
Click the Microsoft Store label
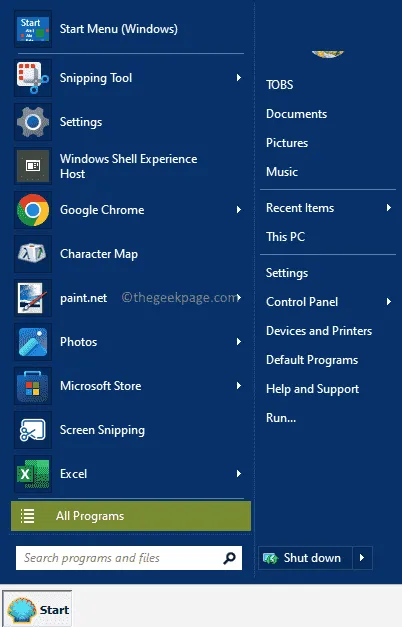(101, 386)
